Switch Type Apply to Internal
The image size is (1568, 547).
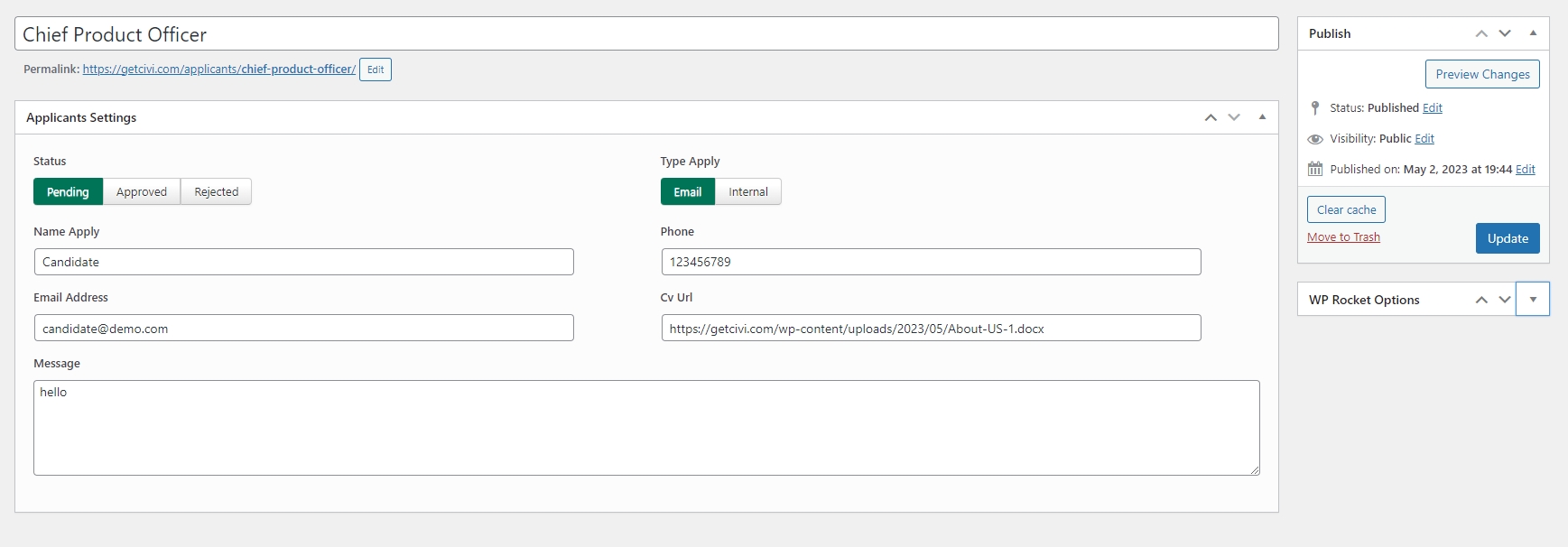pos(748,192)
